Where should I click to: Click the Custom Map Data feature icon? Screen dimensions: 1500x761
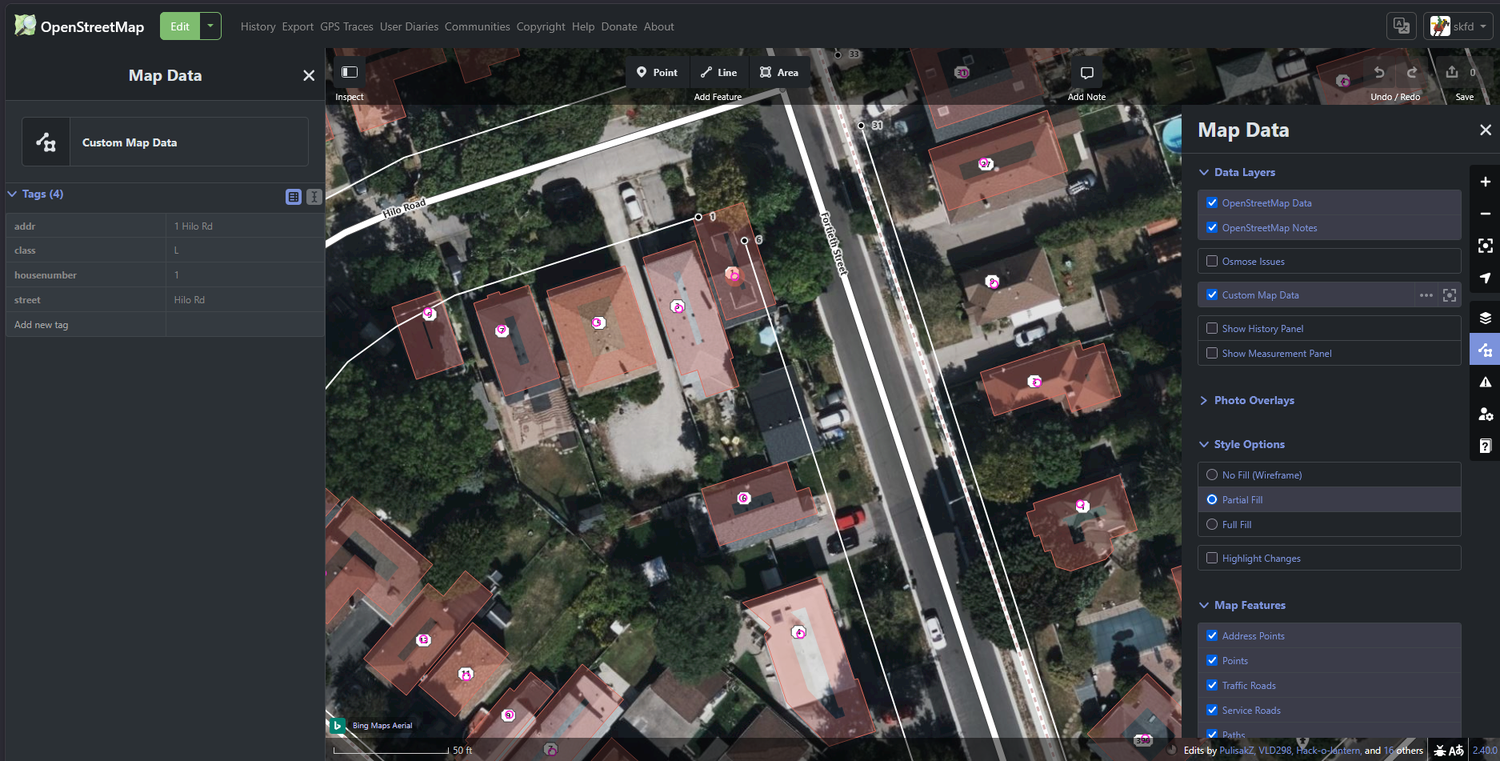point(46,142)
